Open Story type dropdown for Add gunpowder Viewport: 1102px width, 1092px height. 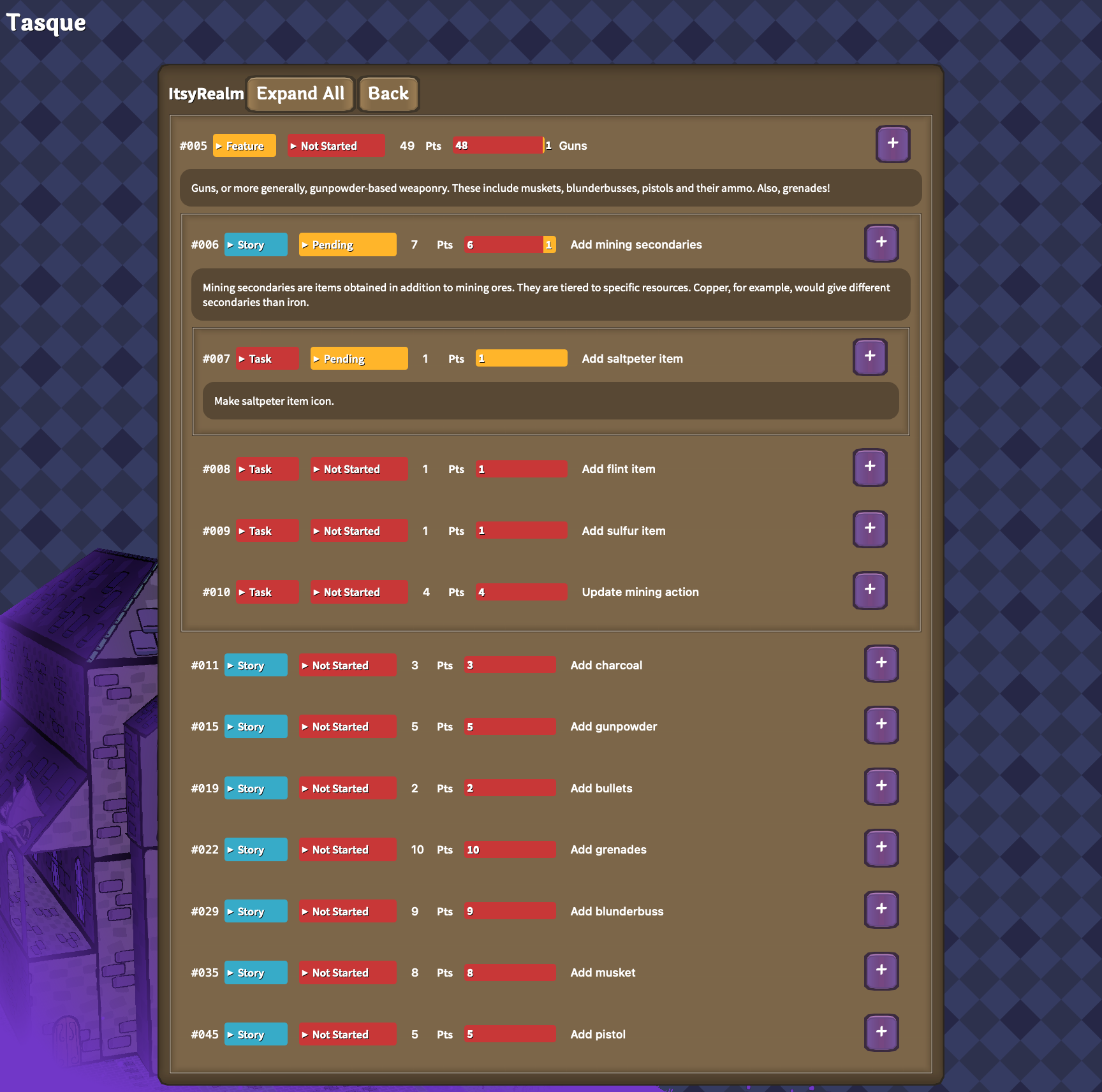tap(255, 727)
